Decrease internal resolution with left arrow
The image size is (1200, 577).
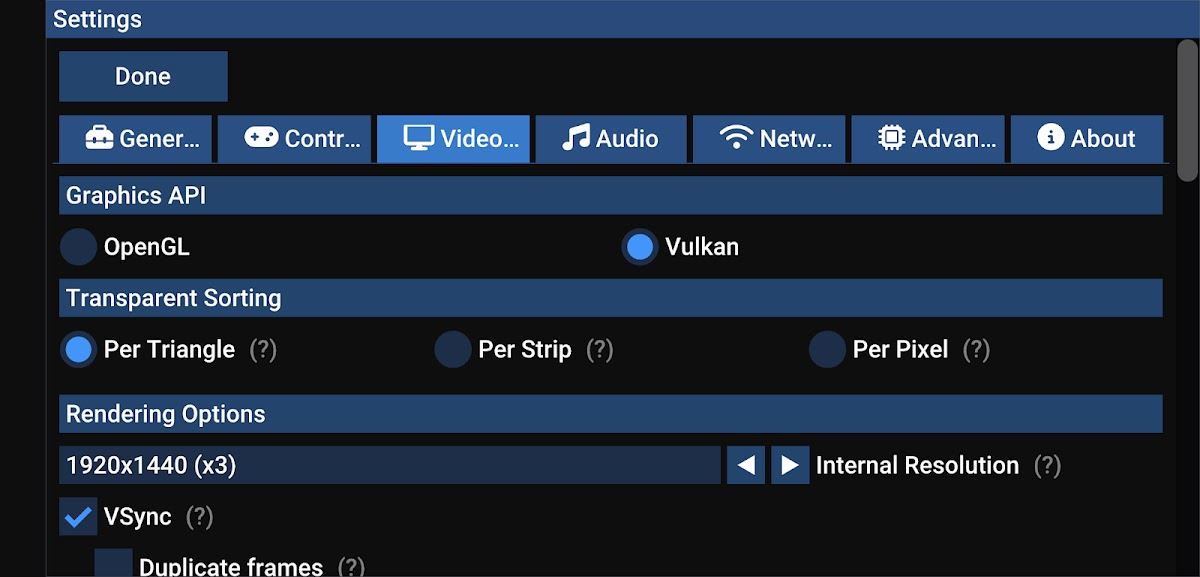(x=745, y=466)
